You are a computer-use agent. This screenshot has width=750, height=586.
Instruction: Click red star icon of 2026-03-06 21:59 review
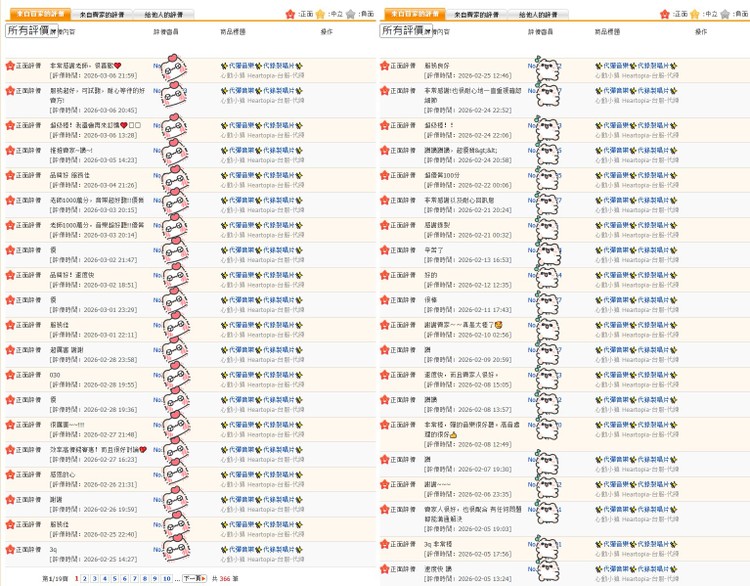point(10,66)
